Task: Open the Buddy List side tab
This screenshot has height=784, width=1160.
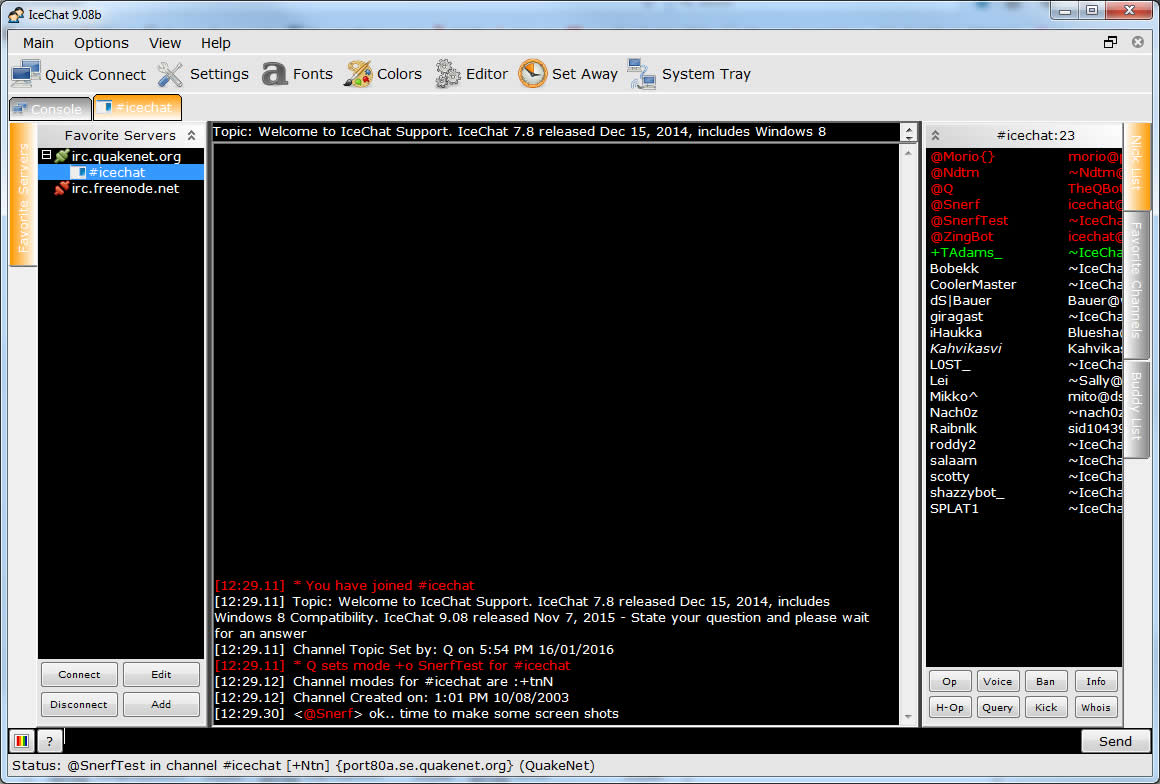Action: 1137,409
